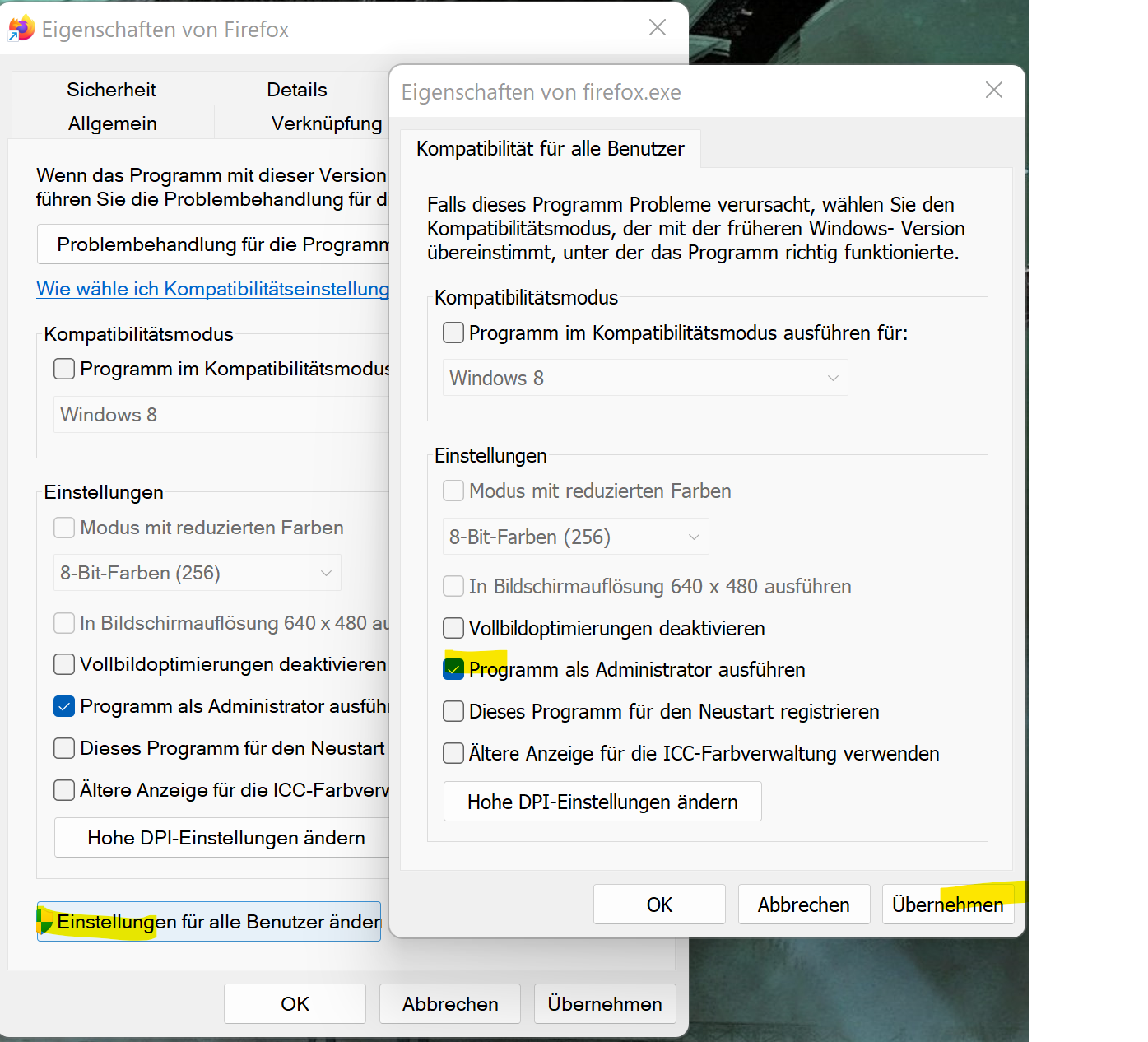
Task: Click Übernehmen in the Eigenschaften von Firefox window
Action: (x=605, y=1004)
